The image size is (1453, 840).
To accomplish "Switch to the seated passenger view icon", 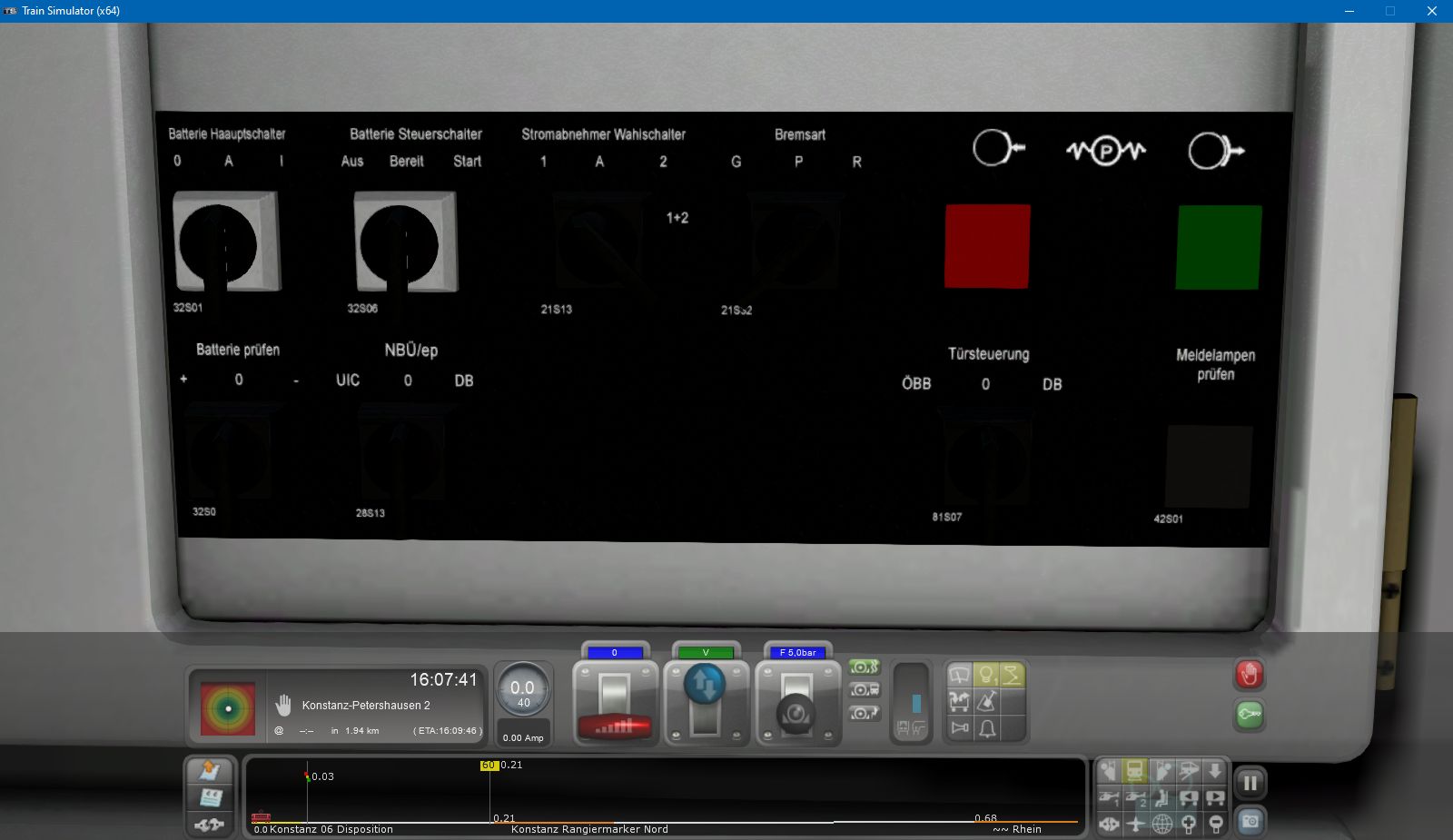I will [1162, 798].
